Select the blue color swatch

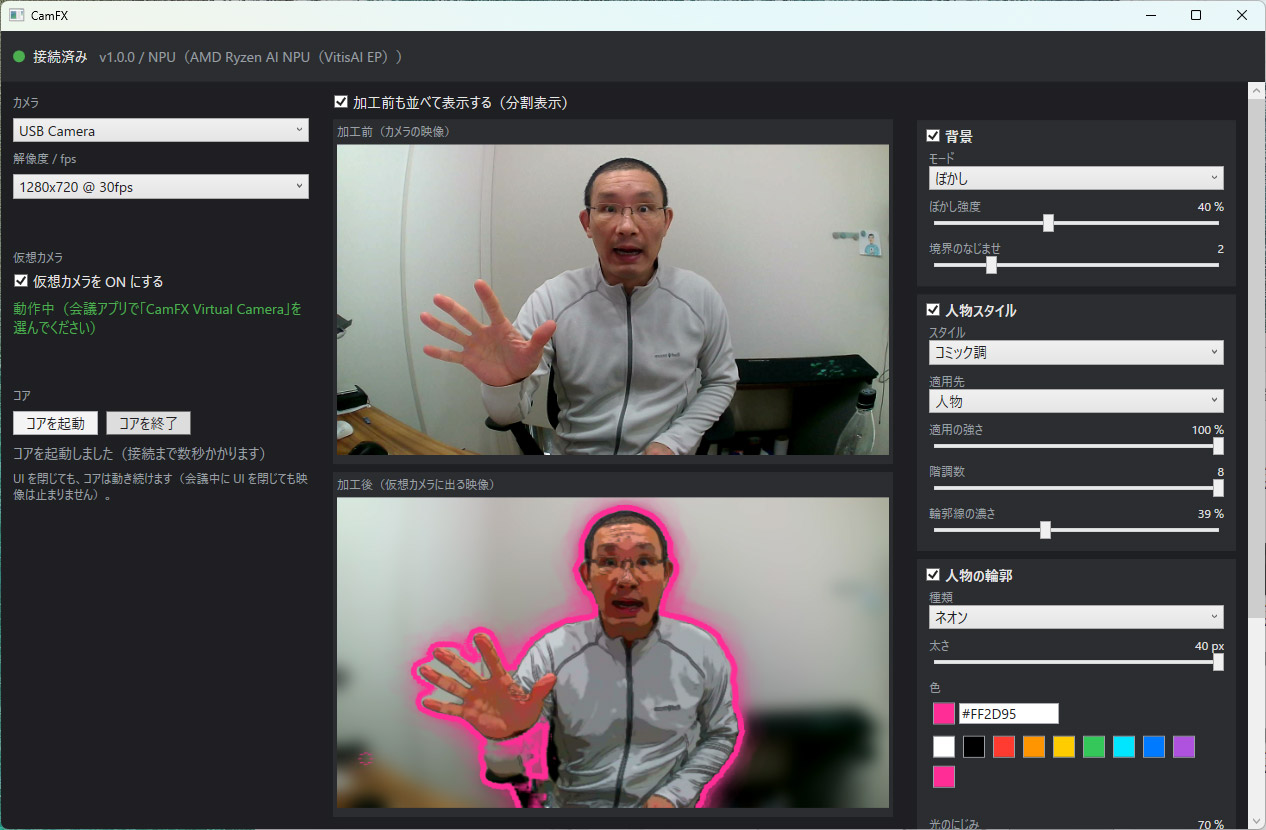(x=1154, y=747)
